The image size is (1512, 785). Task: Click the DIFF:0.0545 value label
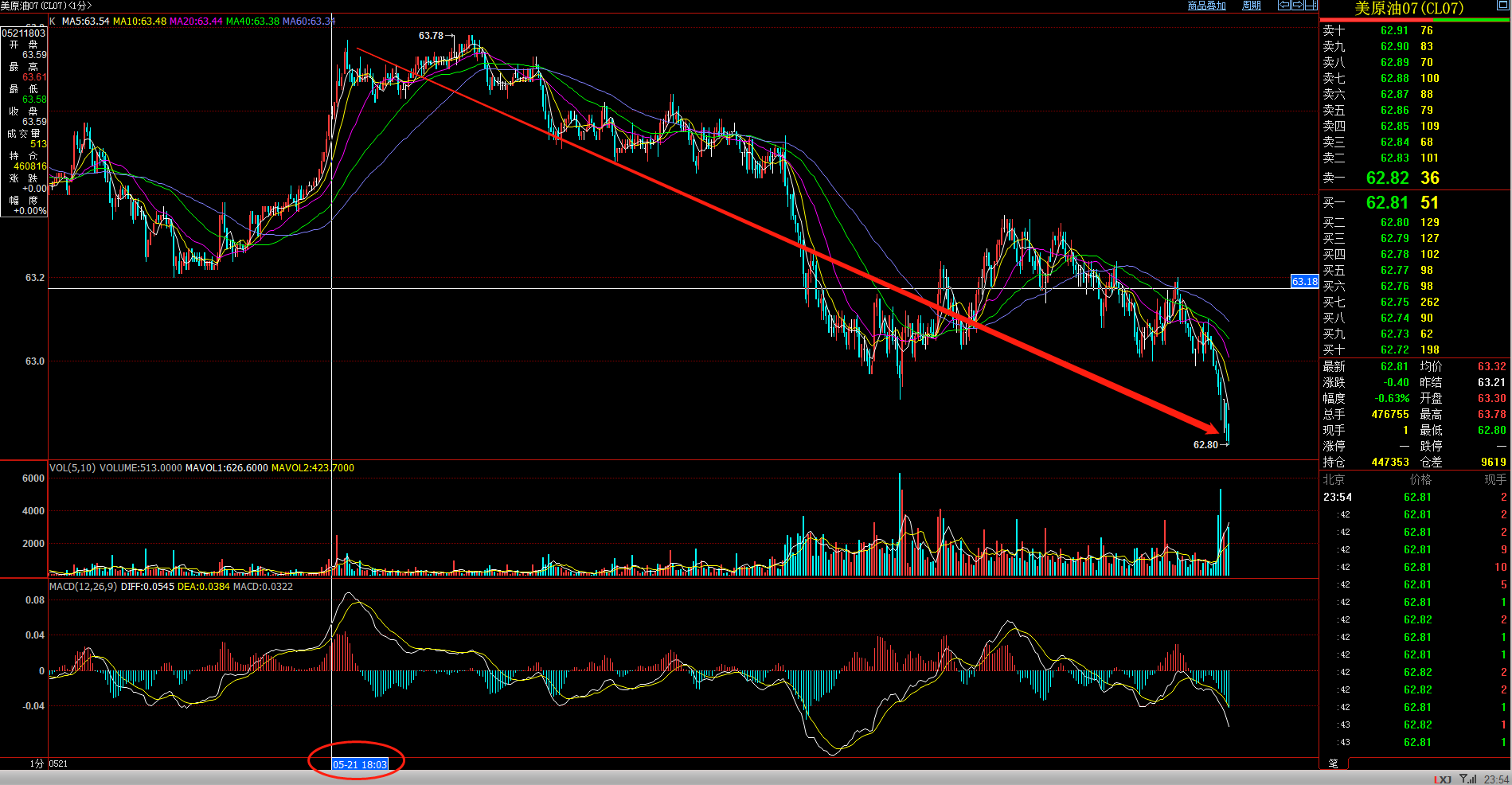pos(147,587)
